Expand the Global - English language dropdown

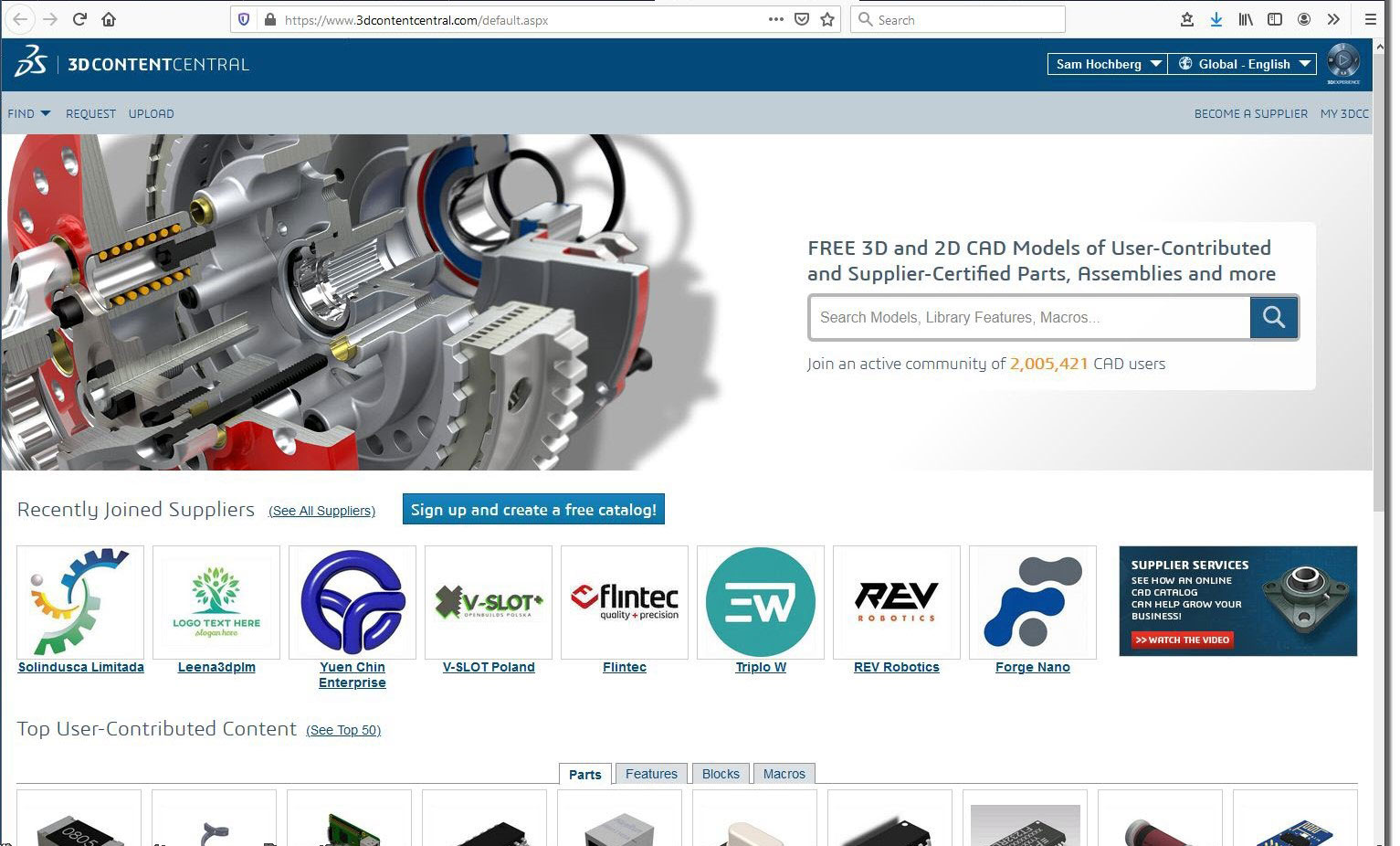[x=1243, y=64]
